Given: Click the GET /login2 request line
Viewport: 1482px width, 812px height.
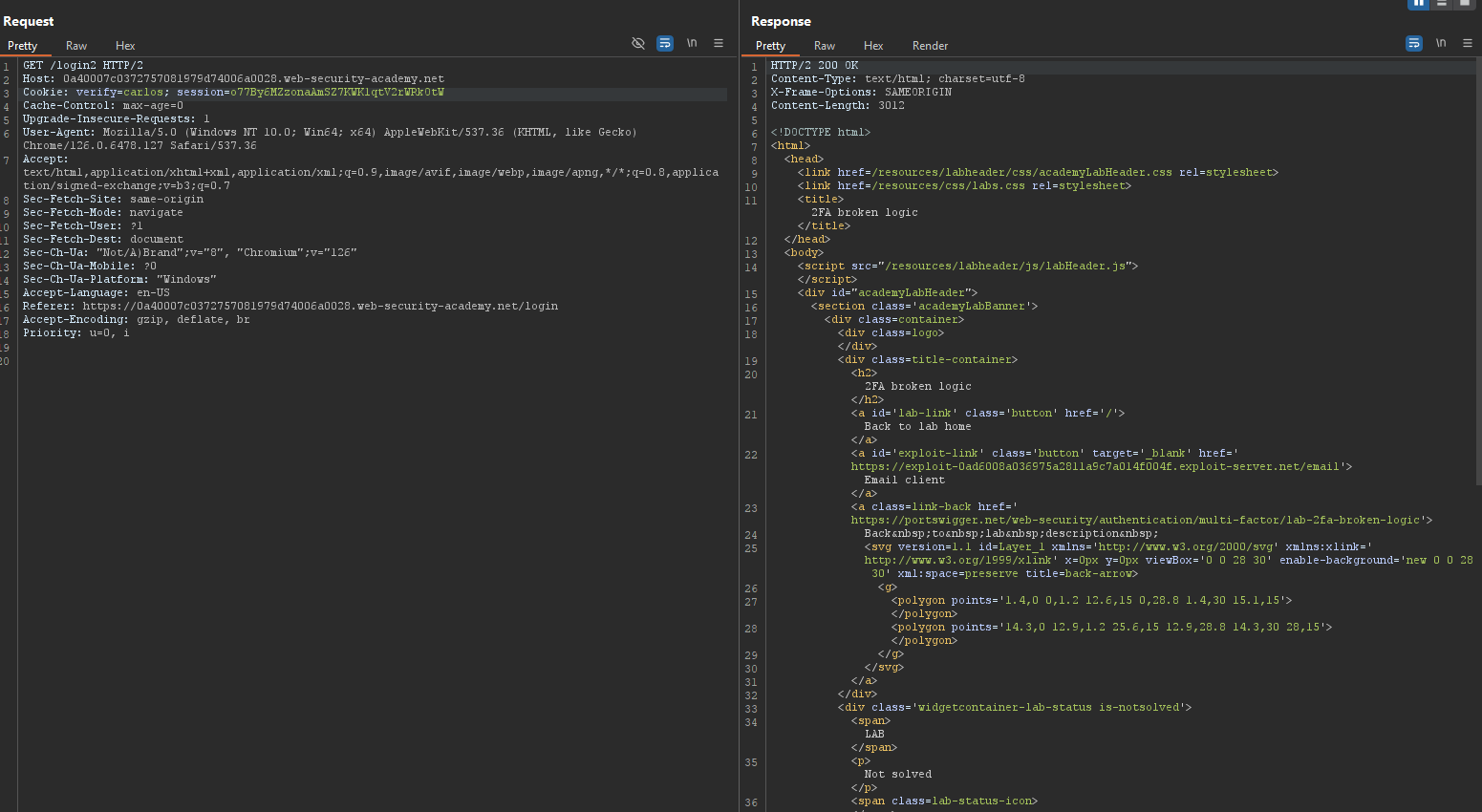Looking at the screenshot, I should [x=83, y=66].
